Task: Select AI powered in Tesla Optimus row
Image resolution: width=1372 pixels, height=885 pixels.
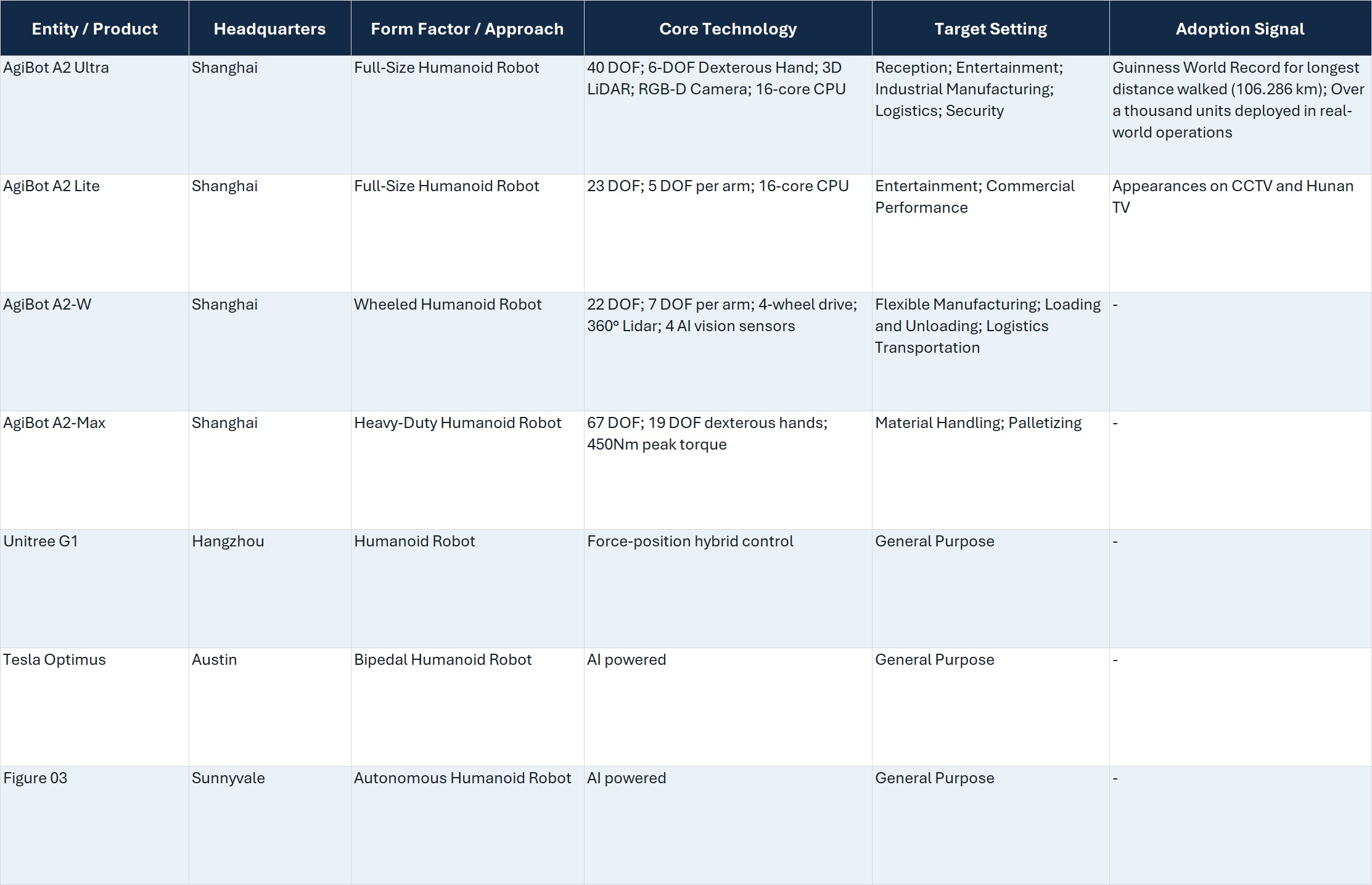Action: click(x=728, y=707)
